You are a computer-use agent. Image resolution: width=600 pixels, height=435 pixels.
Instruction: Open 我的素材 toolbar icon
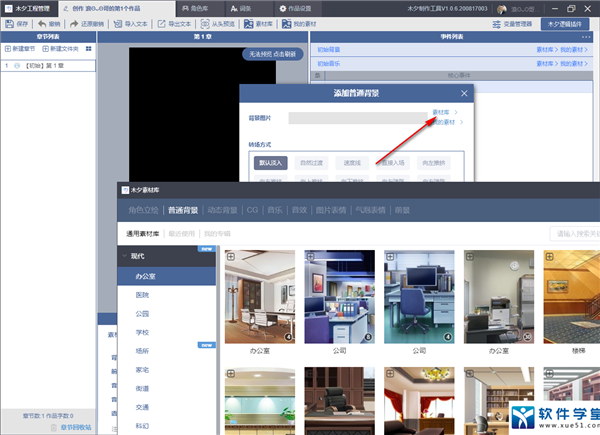(286, 24)
